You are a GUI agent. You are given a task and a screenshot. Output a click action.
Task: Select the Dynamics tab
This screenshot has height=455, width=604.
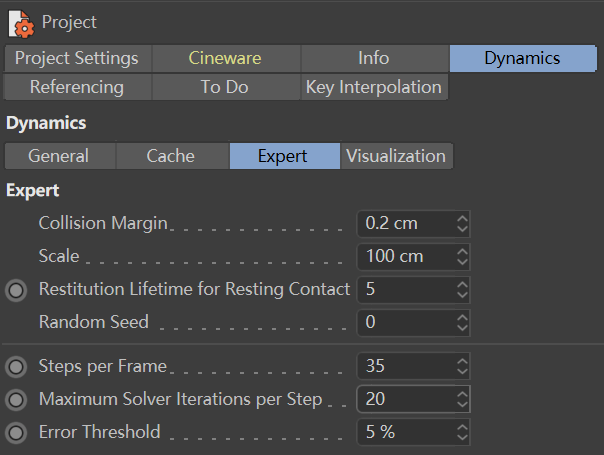click(523, 58)
